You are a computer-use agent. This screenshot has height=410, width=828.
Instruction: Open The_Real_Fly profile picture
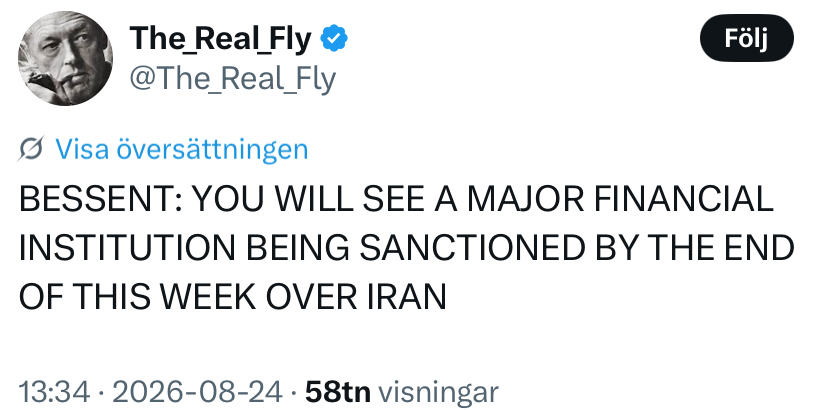click(65, 58)
